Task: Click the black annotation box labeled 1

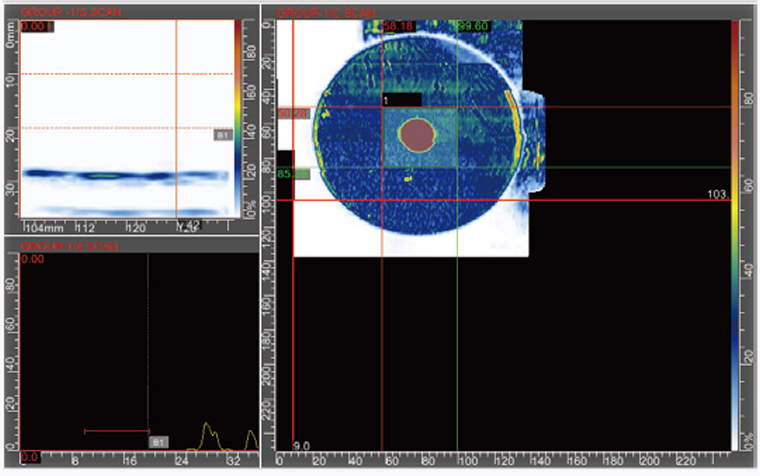Action: (402, 100)
